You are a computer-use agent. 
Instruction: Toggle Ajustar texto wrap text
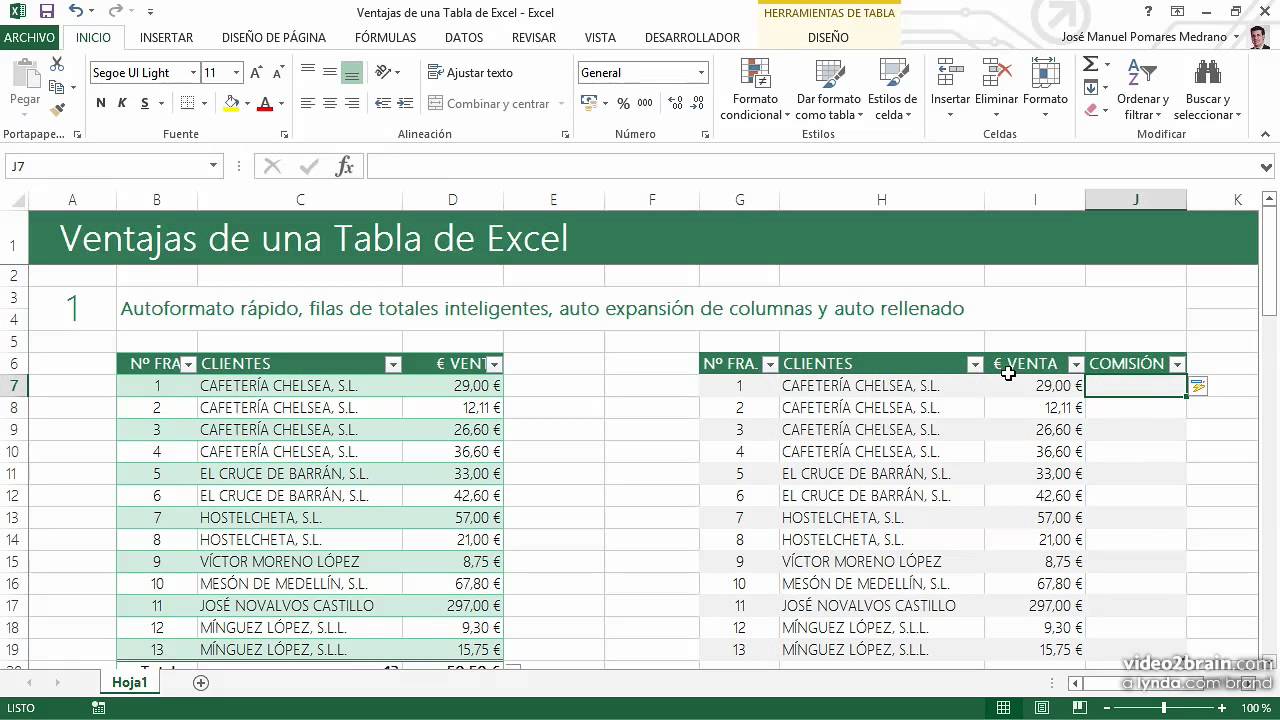(470, 73)
